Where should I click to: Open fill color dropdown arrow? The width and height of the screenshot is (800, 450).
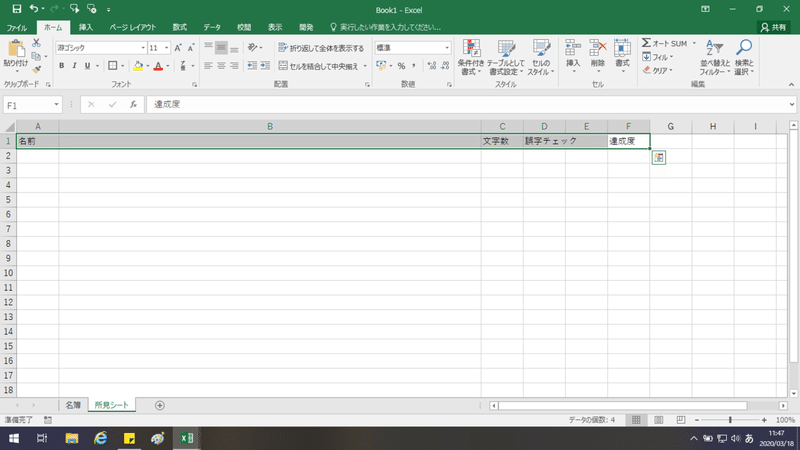click(147, 66)
